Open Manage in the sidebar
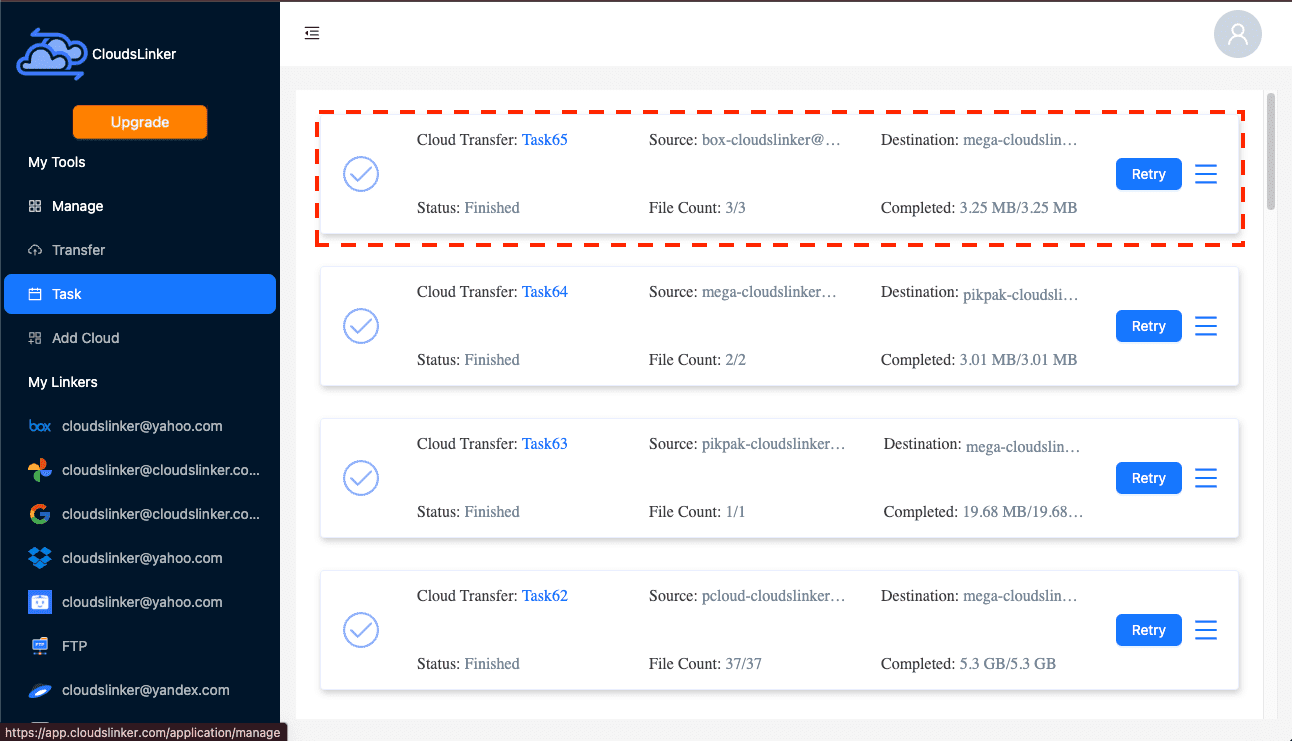1292x741 pixels. 139,206
